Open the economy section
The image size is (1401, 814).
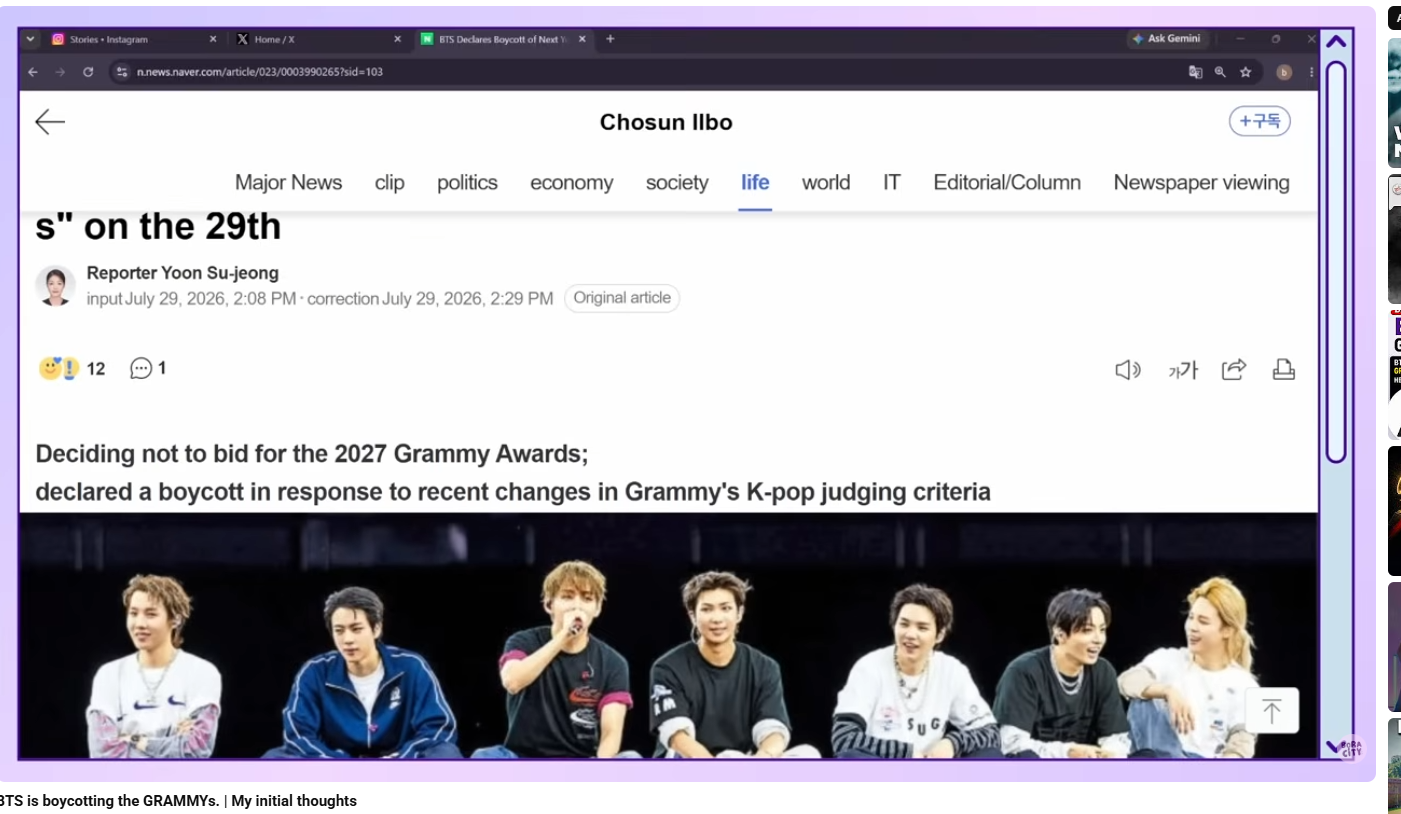(571, 182)
